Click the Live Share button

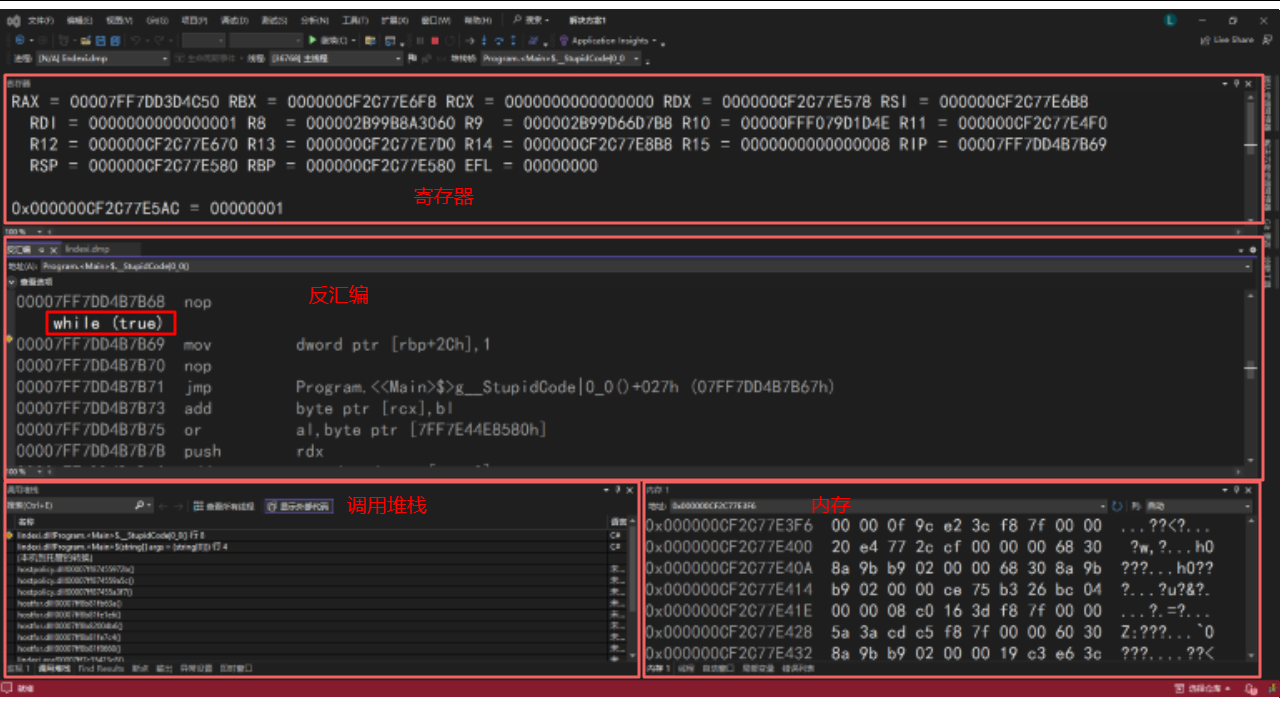tap(1227, 41)
